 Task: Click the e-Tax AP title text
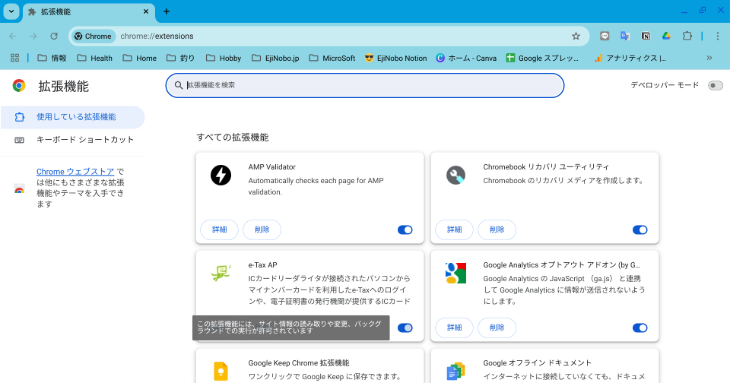tap(263, 265)
